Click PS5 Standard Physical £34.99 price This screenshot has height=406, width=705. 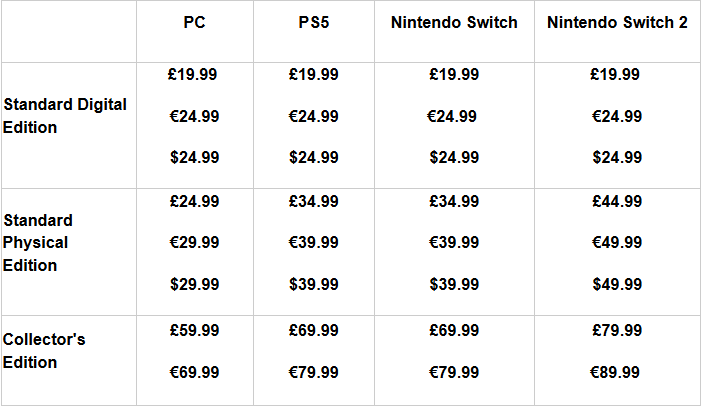point(313,202)
